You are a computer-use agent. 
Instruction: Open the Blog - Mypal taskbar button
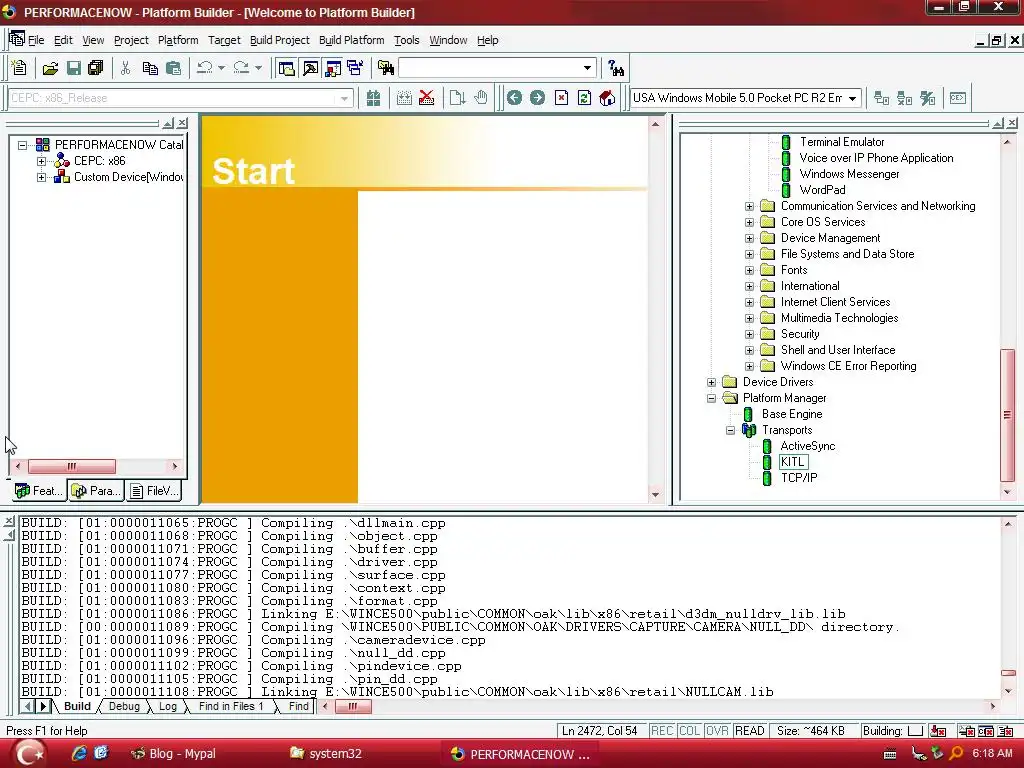click(x=174, y=754)
